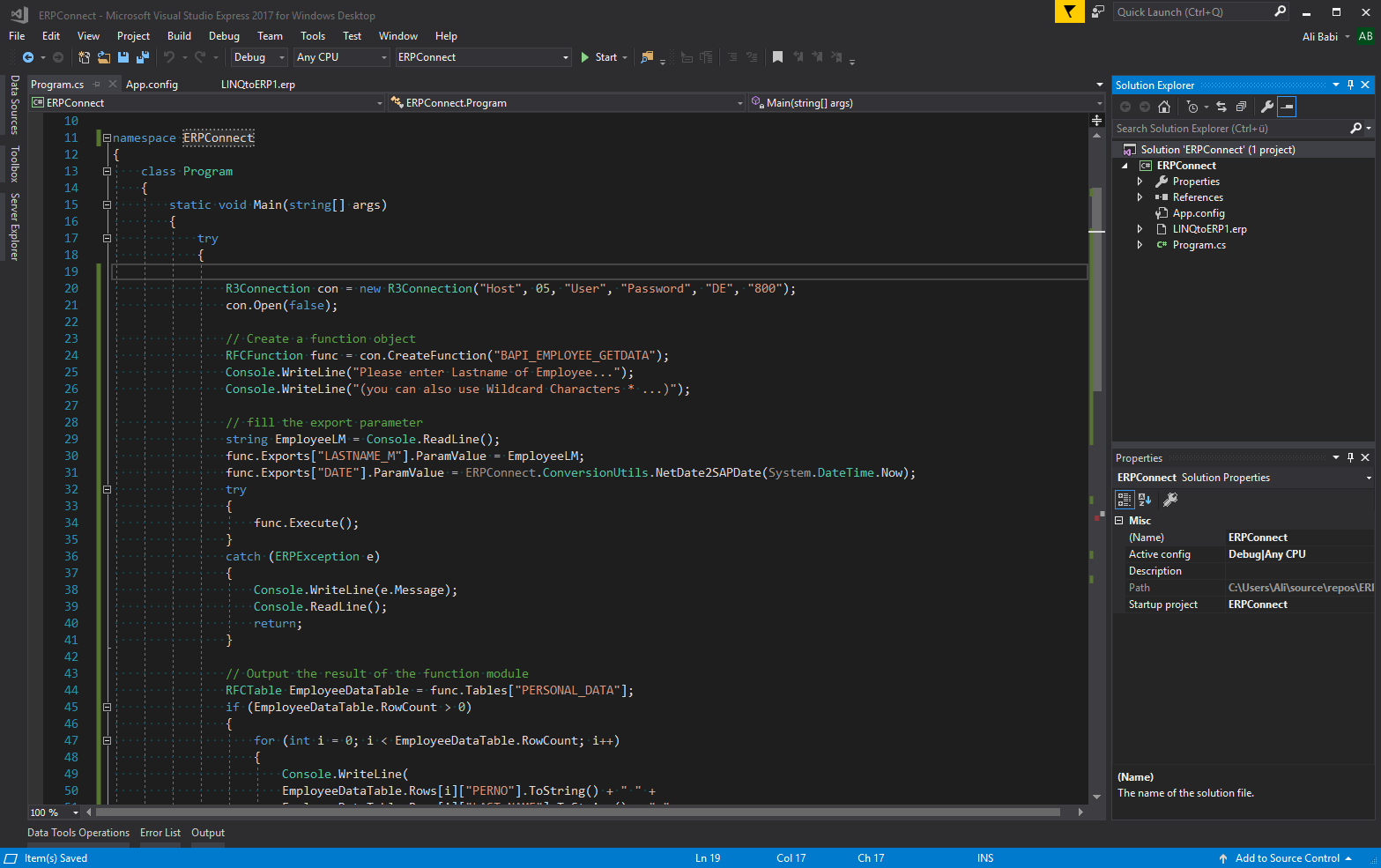Close the Program.cs tab
Image resolution: width=1381 pixels, height=868 pixels.
[112, 85]
